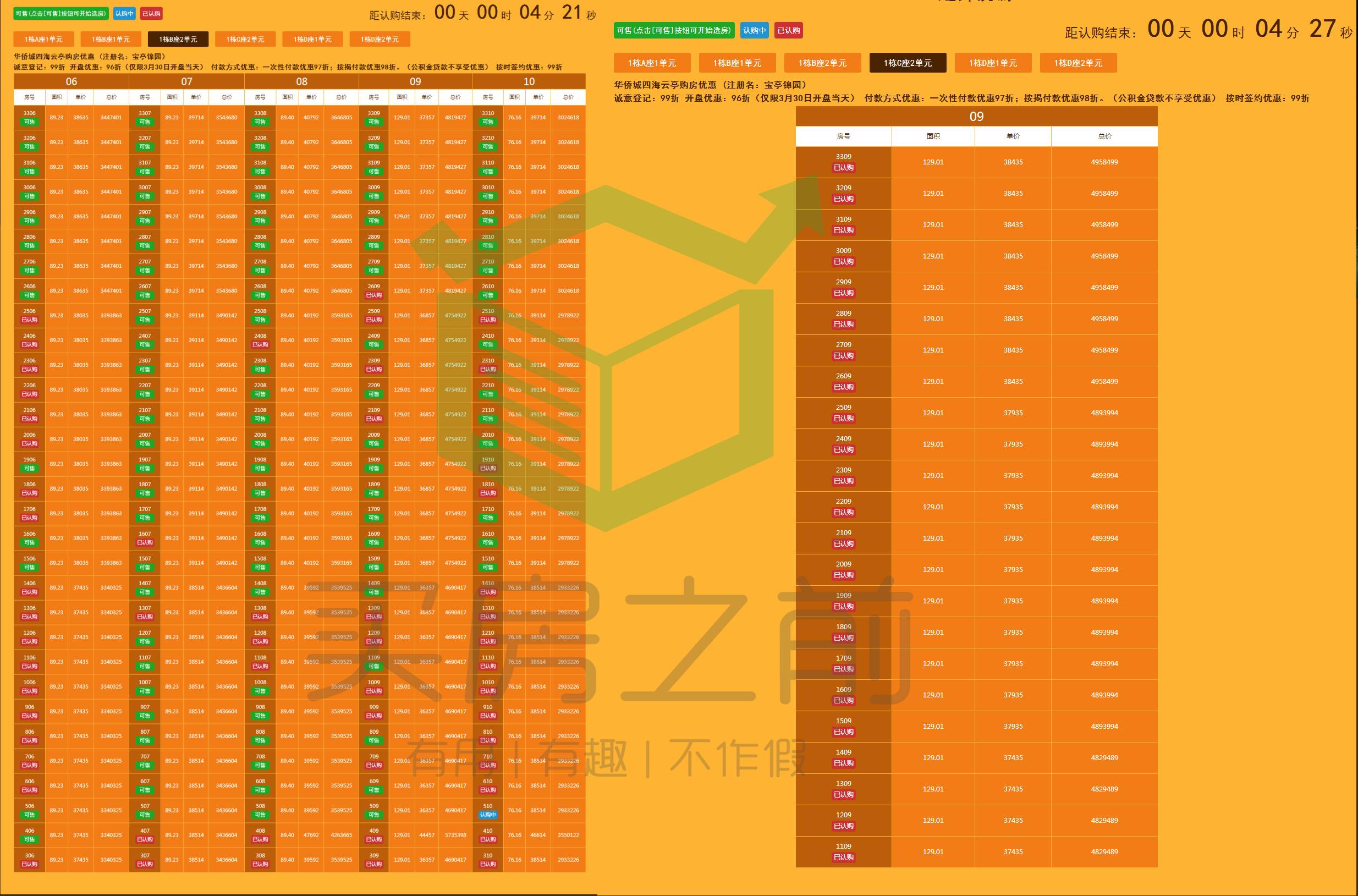This screenshot has width=1358, height=896.
Task: Click the 已认购 badge under room 2510
Action: pos(487,320)
